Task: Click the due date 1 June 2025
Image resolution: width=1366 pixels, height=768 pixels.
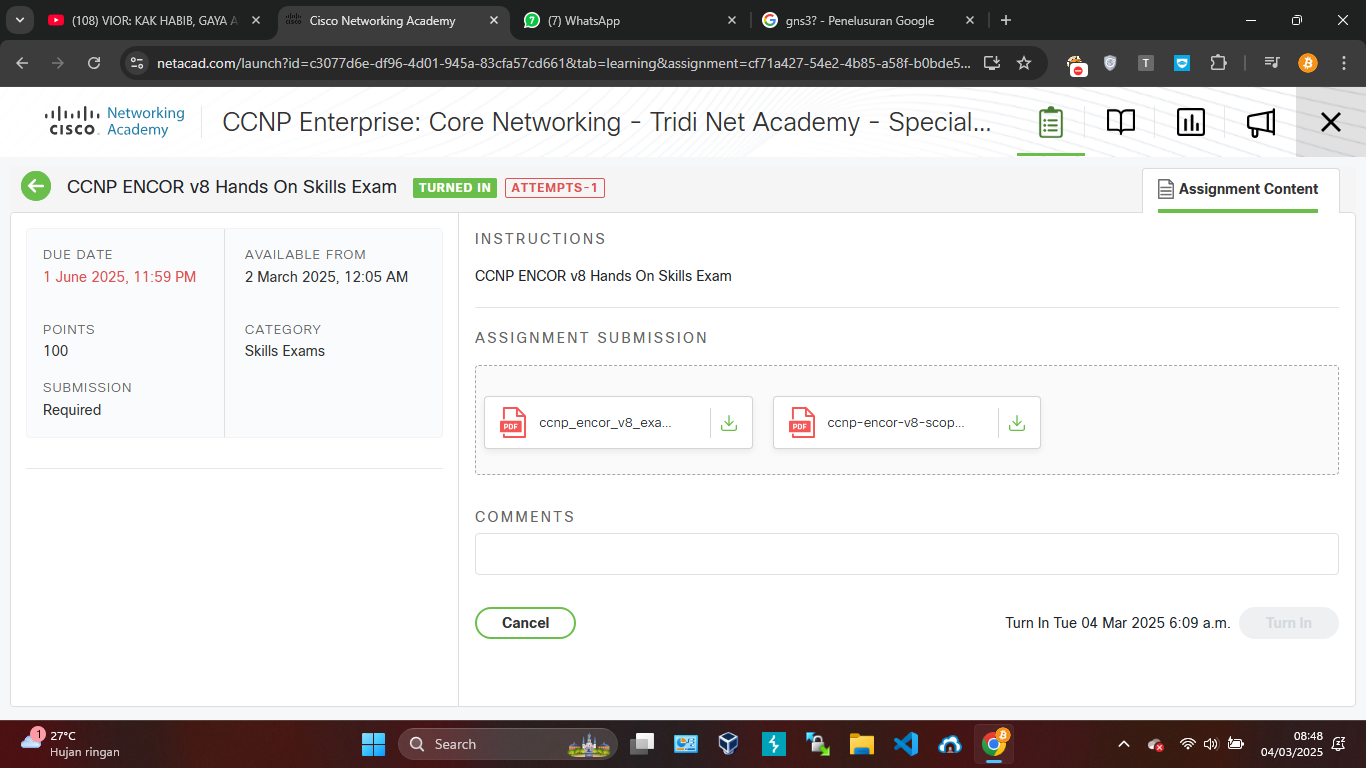Action: [120, 277]
